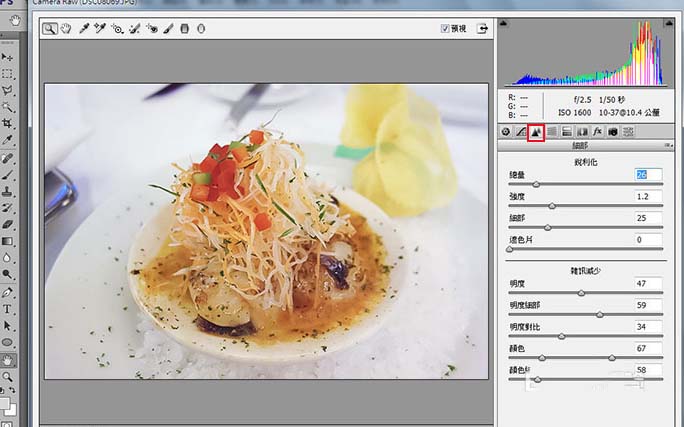The width and height of the screenshot is (684, 427).
Task: Open the Presets panel tab
Action: [628, 131]
